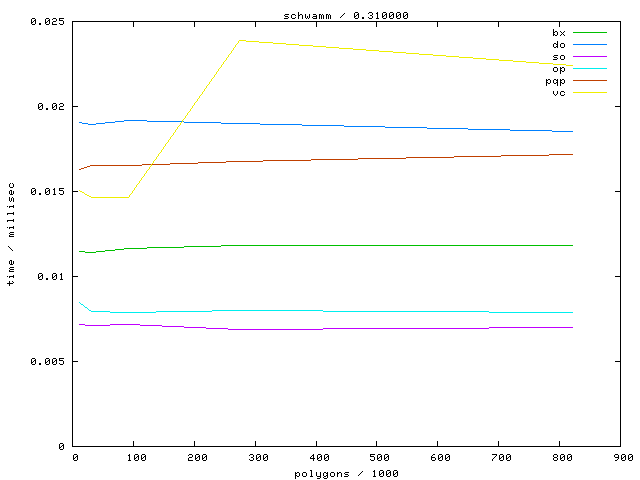Click the brown 'pqp' legend line sample
This screenshot has width=640, height=480.
point(590,81)
